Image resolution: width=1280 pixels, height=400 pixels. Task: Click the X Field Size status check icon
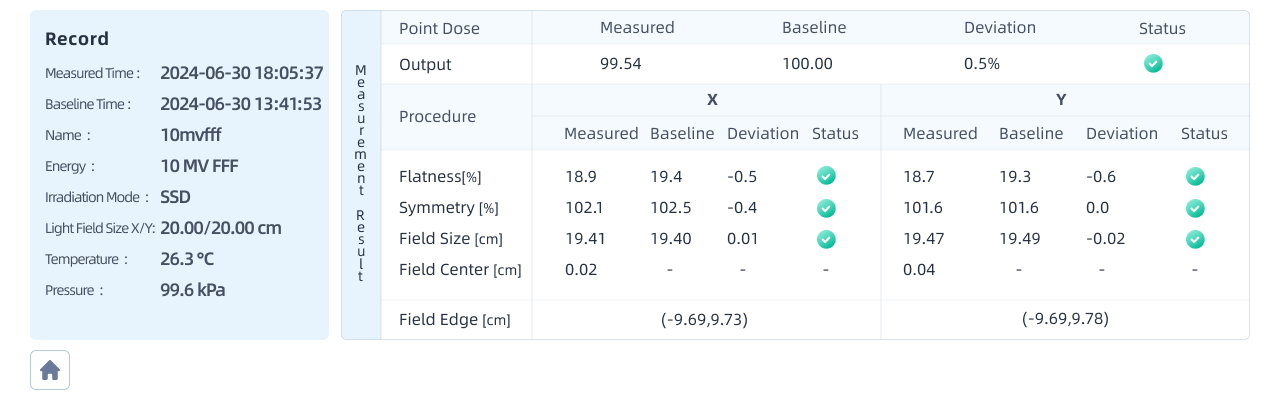826,239
